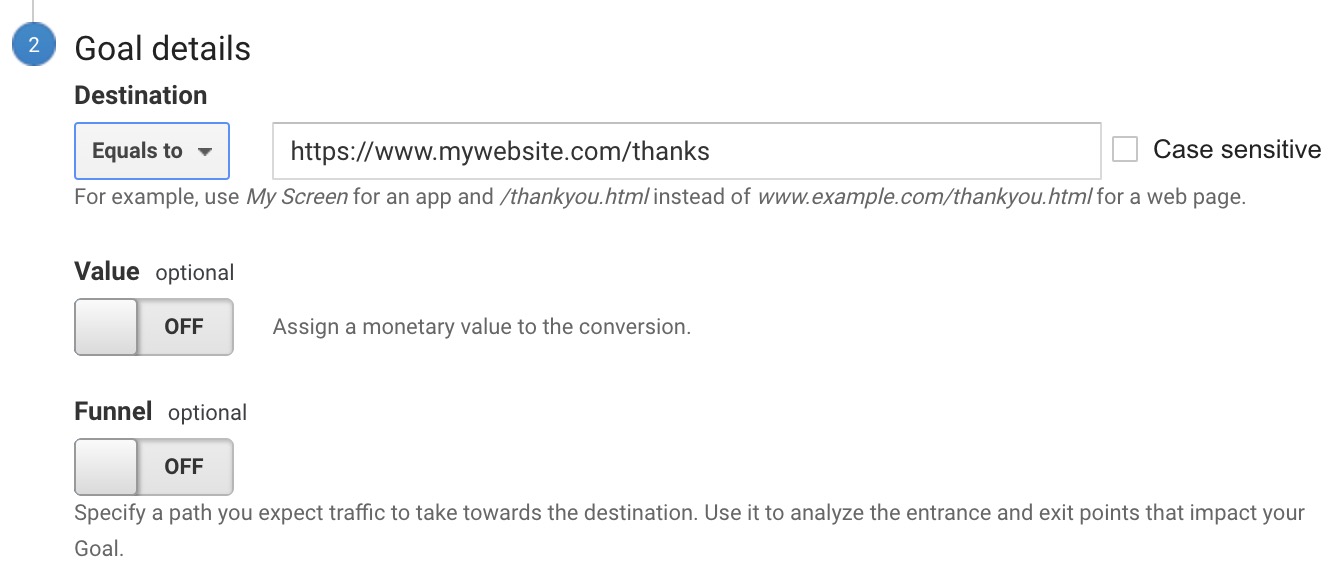Turn on the Value toggle switch

tap(154, 327)
